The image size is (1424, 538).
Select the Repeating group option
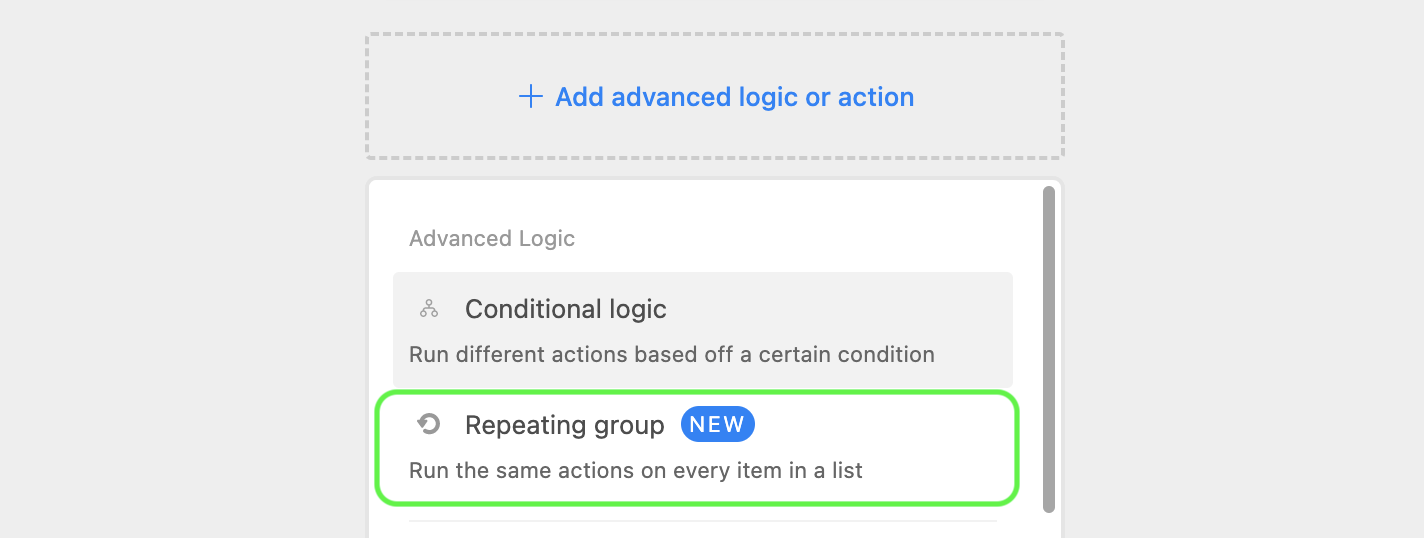pos(697,447)
